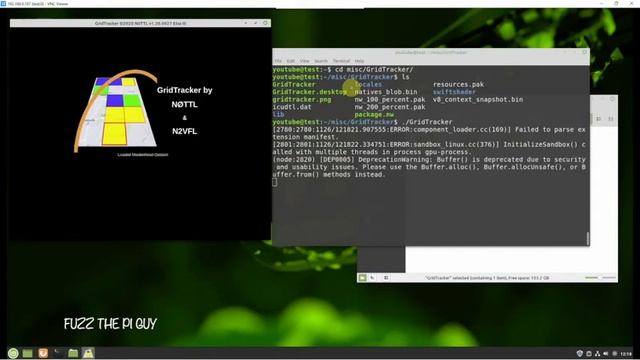Click the compact view icon in file manager toolbar

(x=611, y=119)
